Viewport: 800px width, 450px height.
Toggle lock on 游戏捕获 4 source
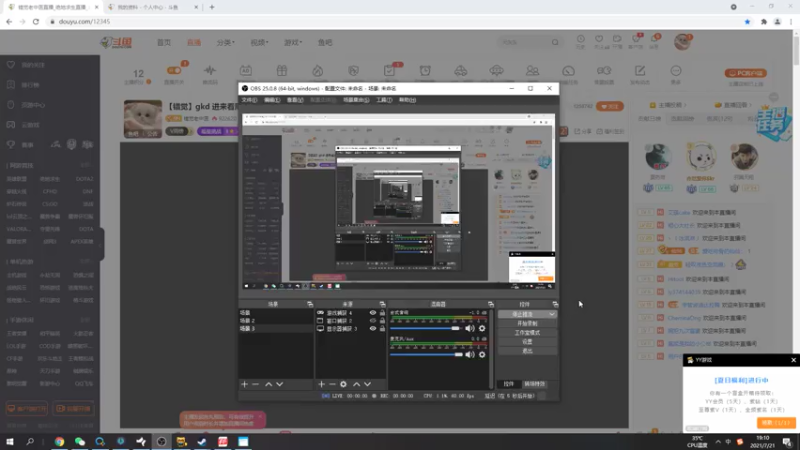382,313
